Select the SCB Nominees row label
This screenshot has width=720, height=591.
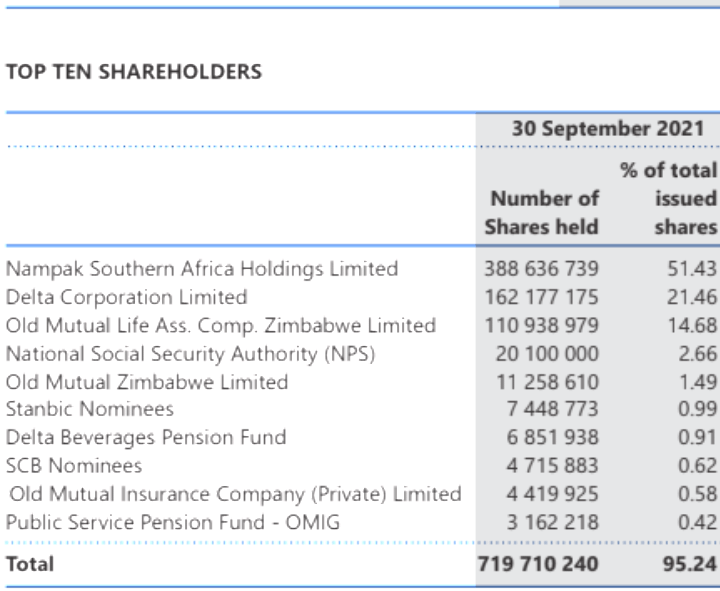(x=74, y=465)
